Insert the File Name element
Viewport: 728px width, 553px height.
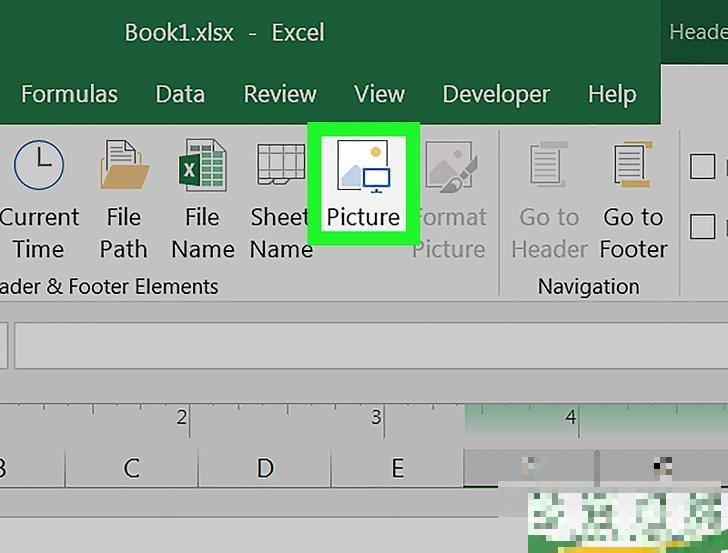click(x=201, y=200)
